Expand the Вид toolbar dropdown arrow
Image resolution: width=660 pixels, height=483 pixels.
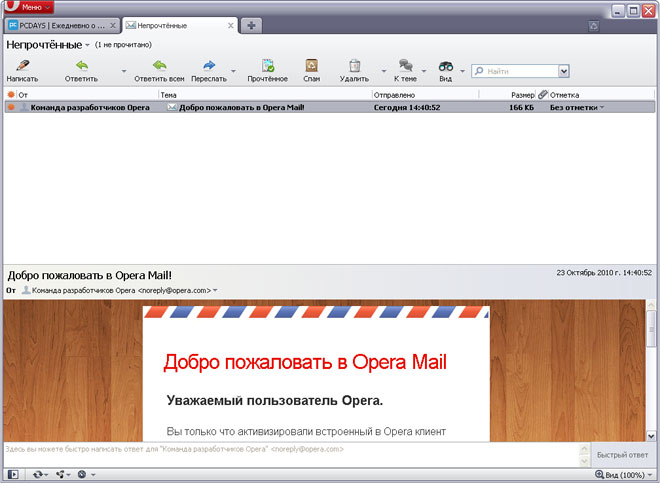click(462, 71)
